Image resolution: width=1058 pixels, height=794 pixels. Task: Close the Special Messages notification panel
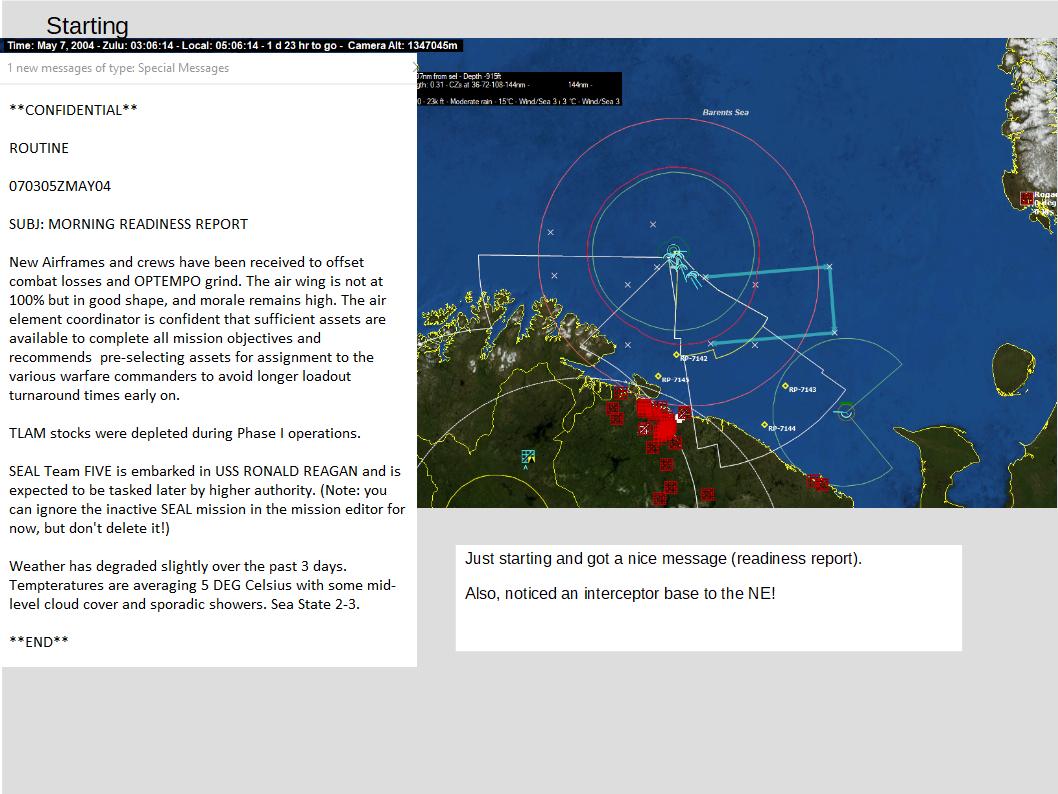point(414,67)
